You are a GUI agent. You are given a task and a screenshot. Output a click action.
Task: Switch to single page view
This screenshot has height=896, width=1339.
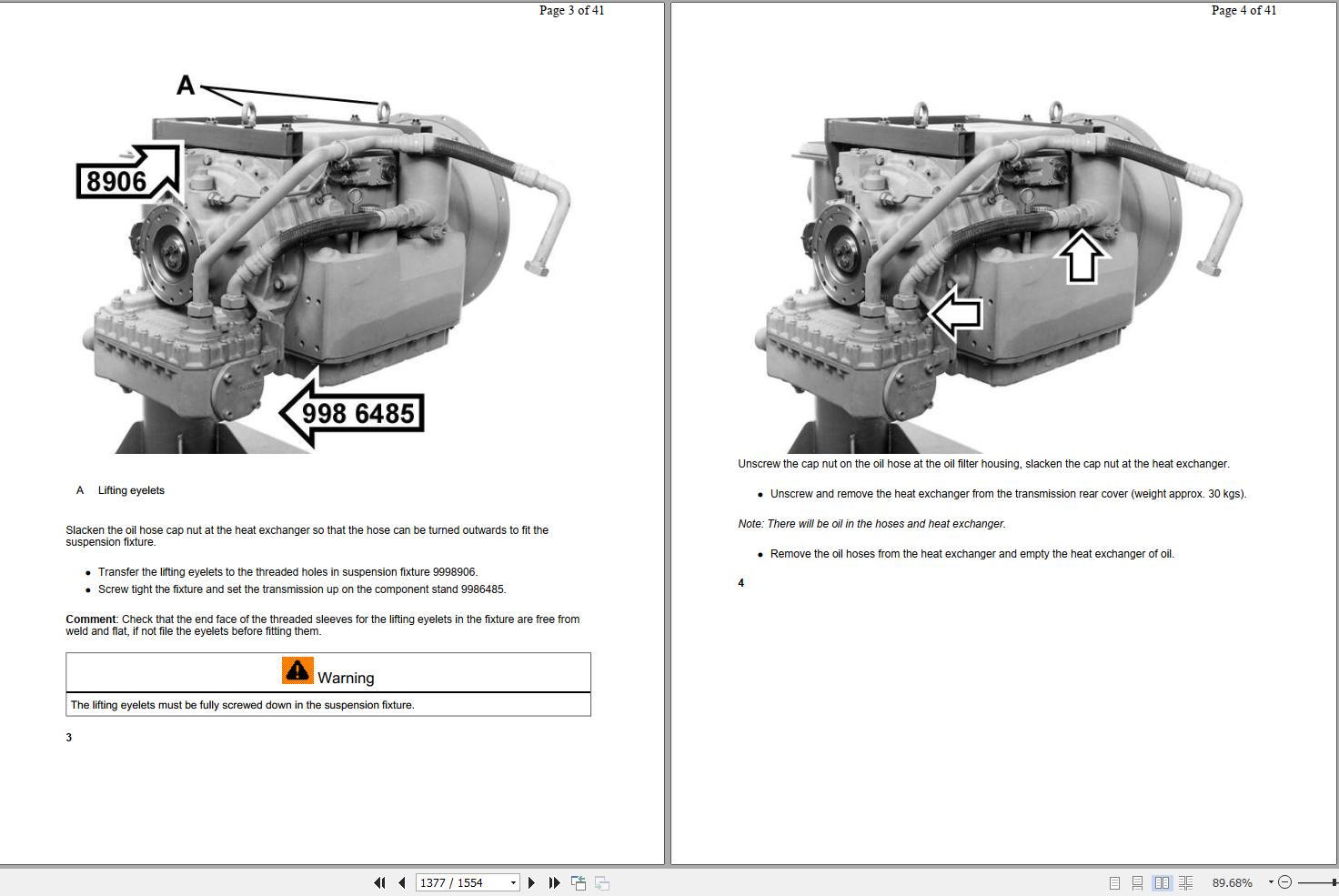coord(1114,882)
